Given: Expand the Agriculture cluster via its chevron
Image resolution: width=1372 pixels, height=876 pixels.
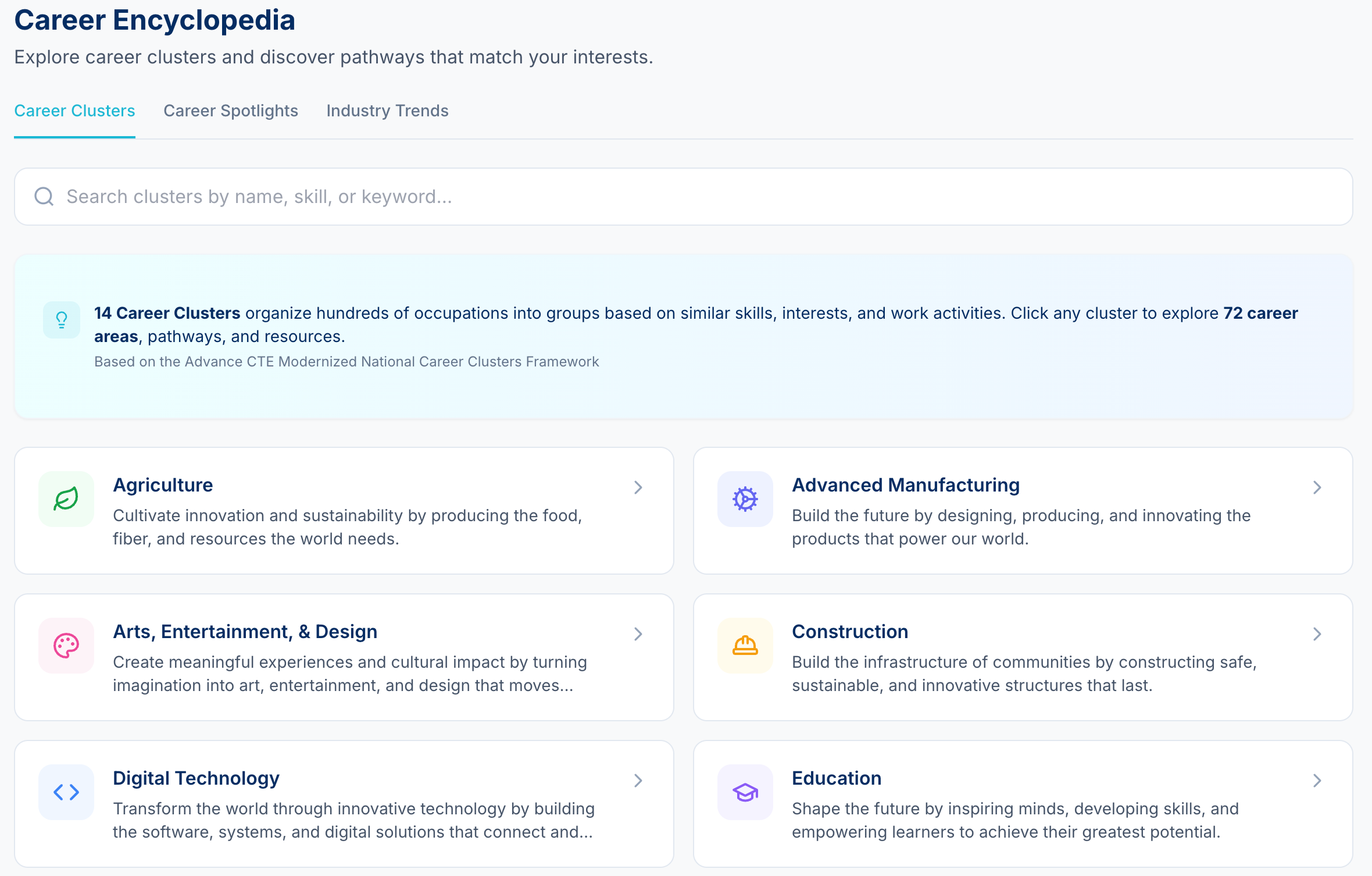Looking at the screenshot, I should (638, 487).
